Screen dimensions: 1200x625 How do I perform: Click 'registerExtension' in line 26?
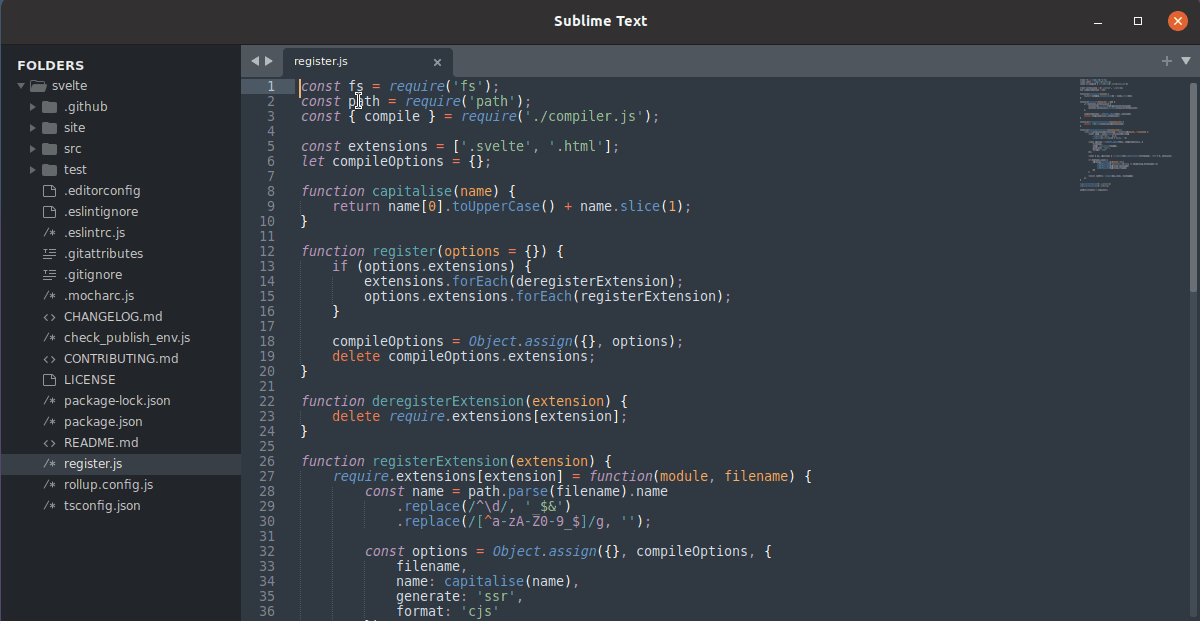(438, 461)
